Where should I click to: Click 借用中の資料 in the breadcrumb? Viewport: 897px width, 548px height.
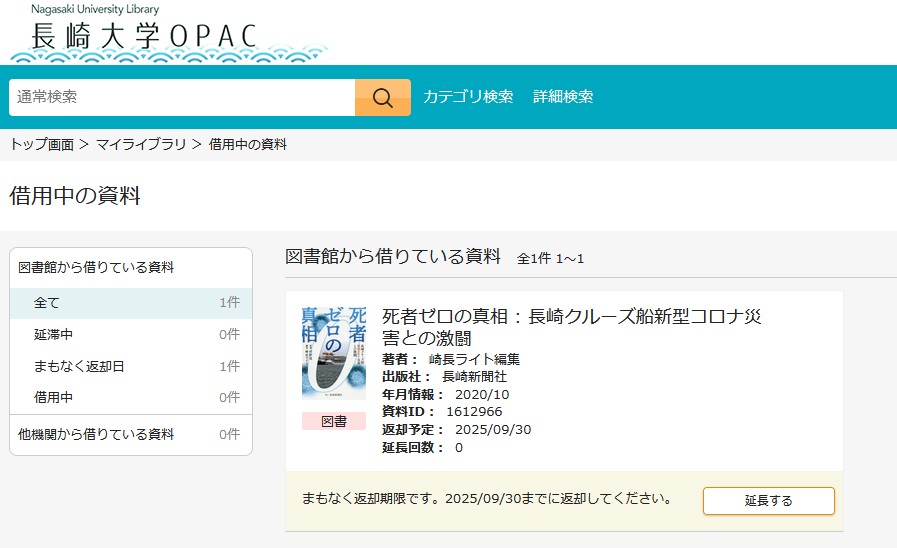click(248, 145)
